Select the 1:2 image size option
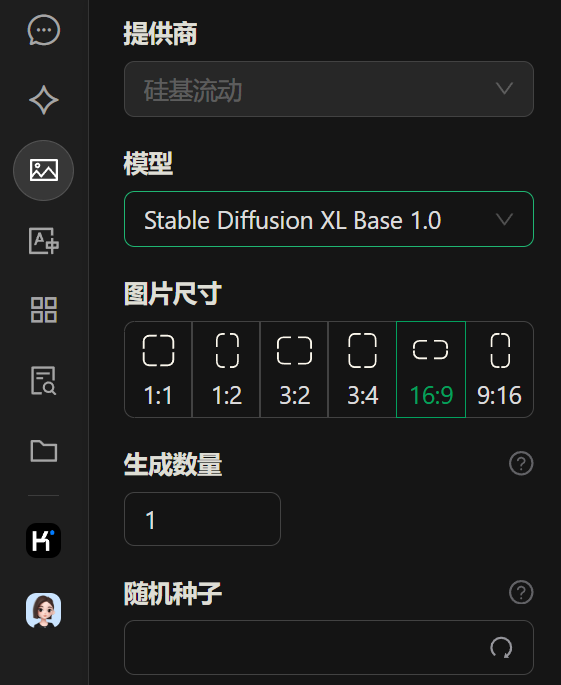 click(226, 370)
